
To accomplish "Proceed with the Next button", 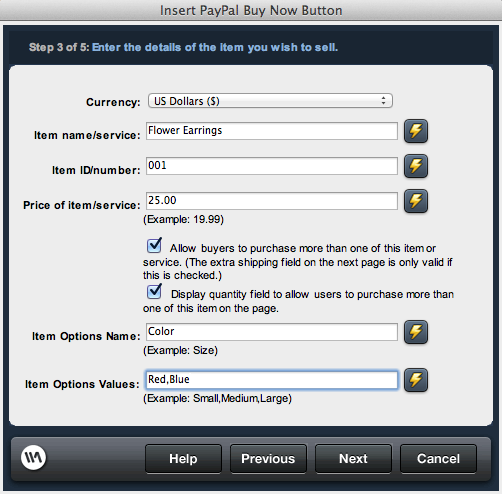I will click(353, 459).
